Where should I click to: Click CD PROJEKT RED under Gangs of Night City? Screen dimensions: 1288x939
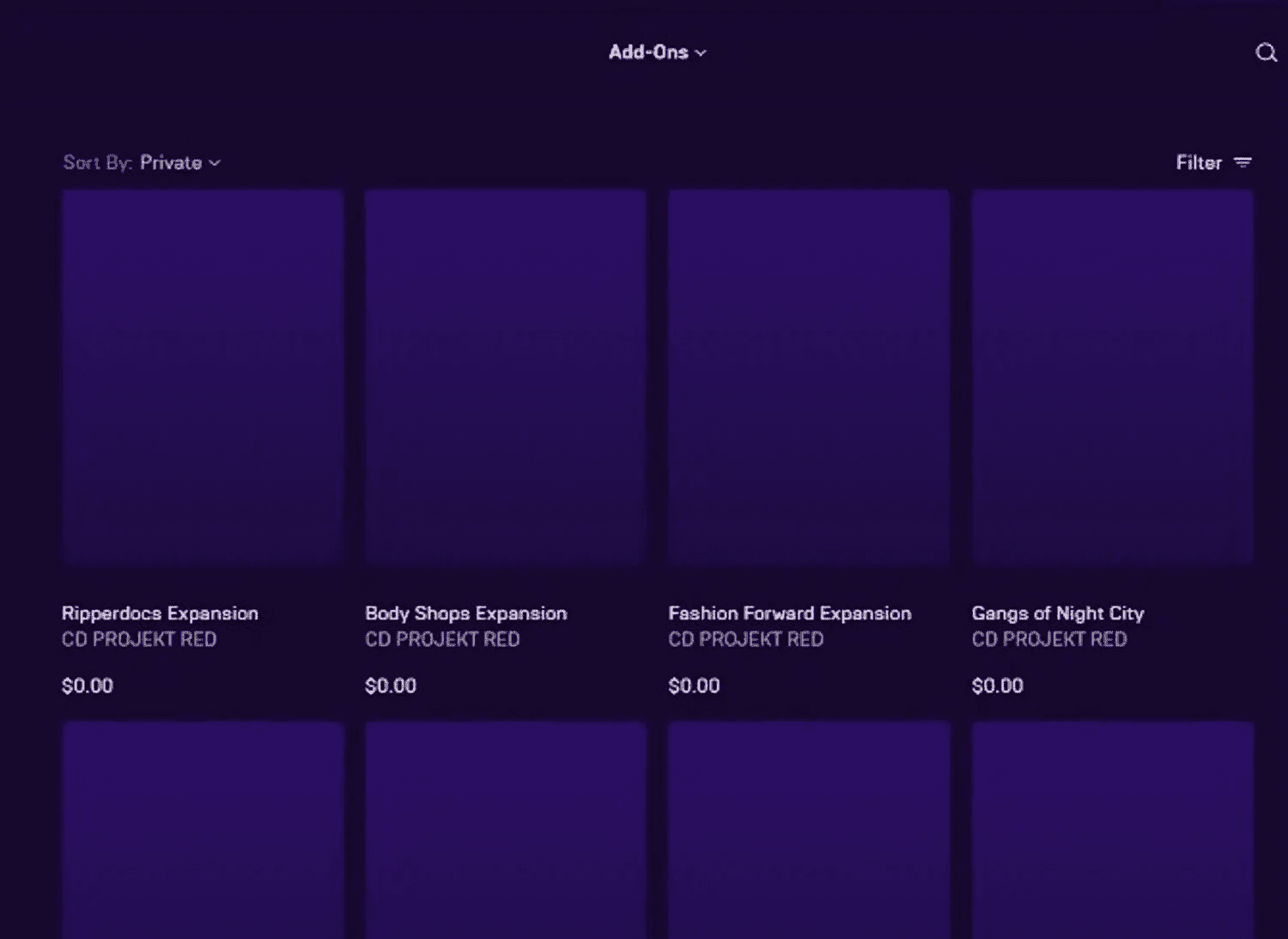pos(1048,639)
